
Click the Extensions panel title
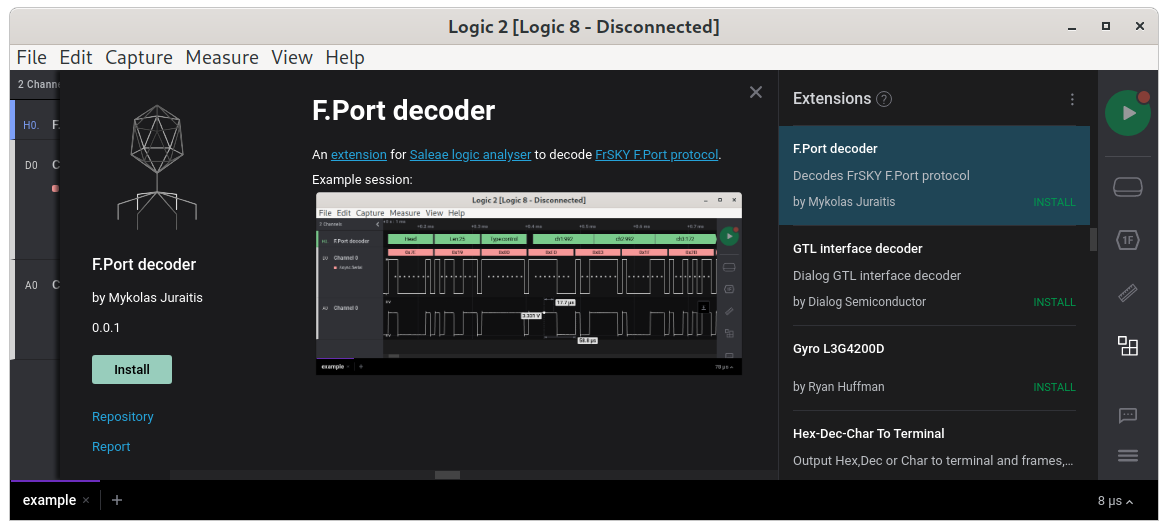click(x=832, y=98)
